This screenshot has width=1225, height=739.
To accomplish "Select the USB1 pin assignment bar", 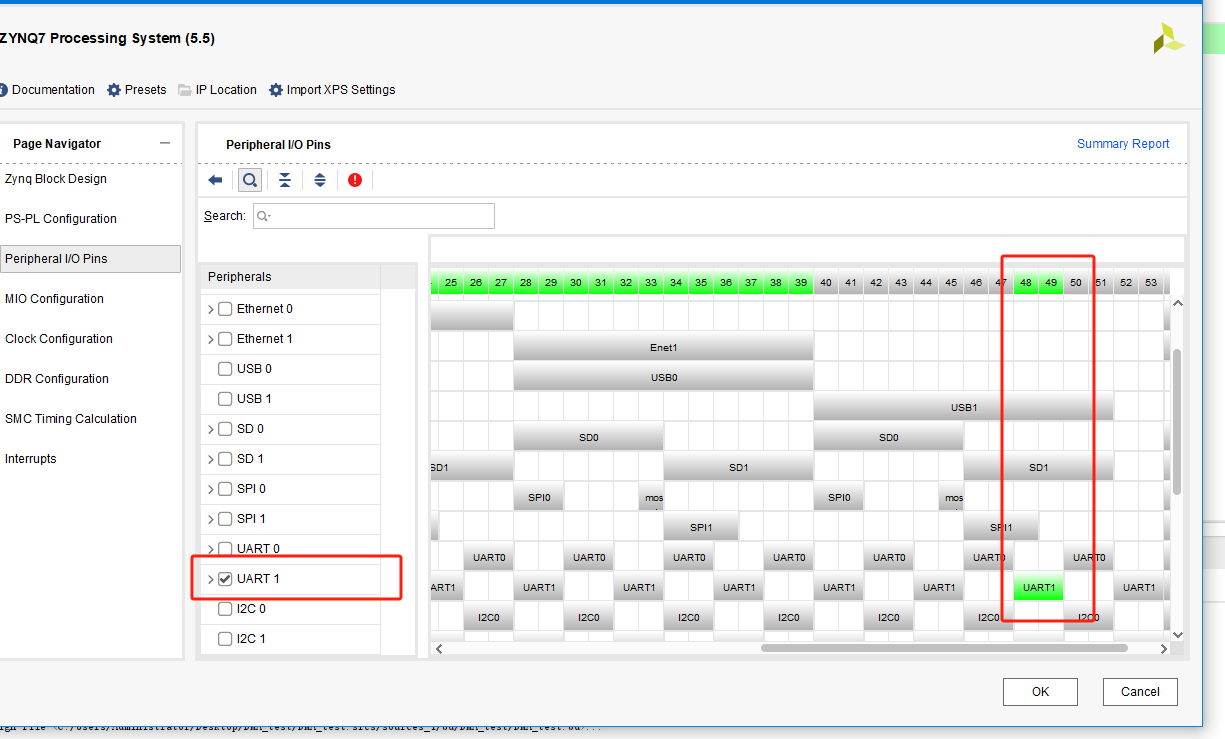I will point(963,407).
